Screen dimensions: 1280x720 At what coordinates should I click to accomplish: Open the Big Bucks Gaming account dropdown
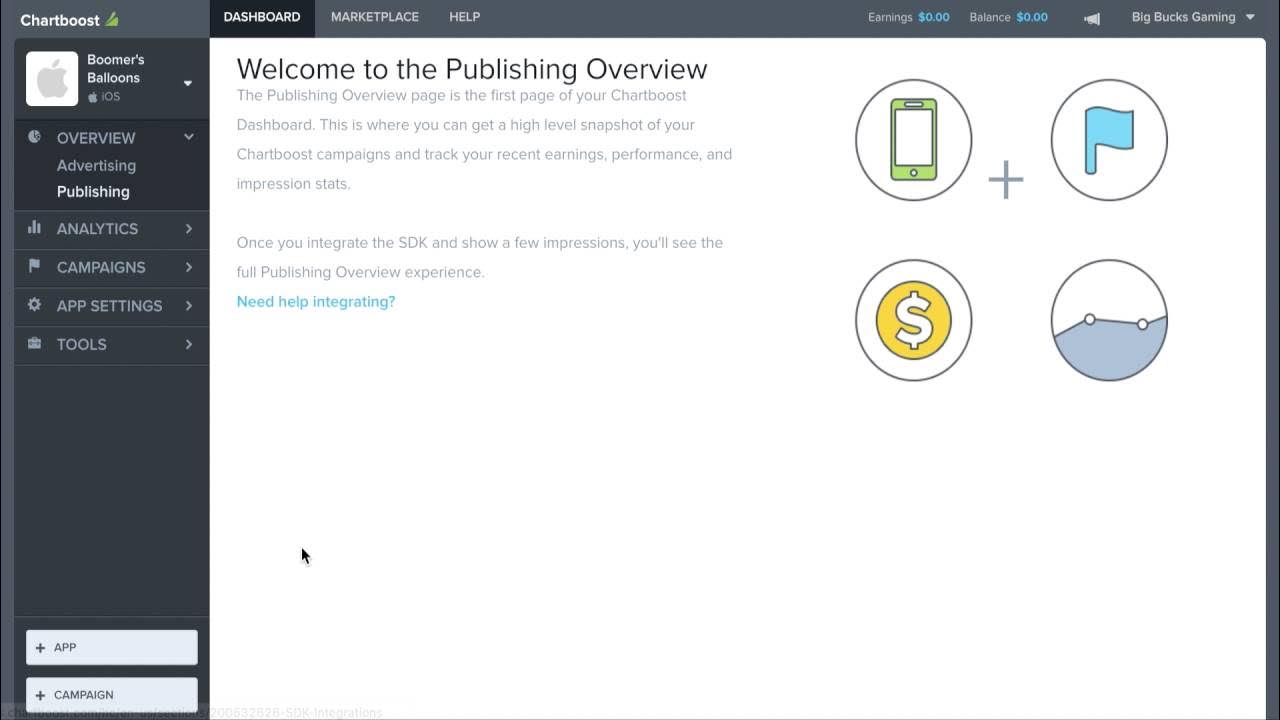pos(1193,17)
